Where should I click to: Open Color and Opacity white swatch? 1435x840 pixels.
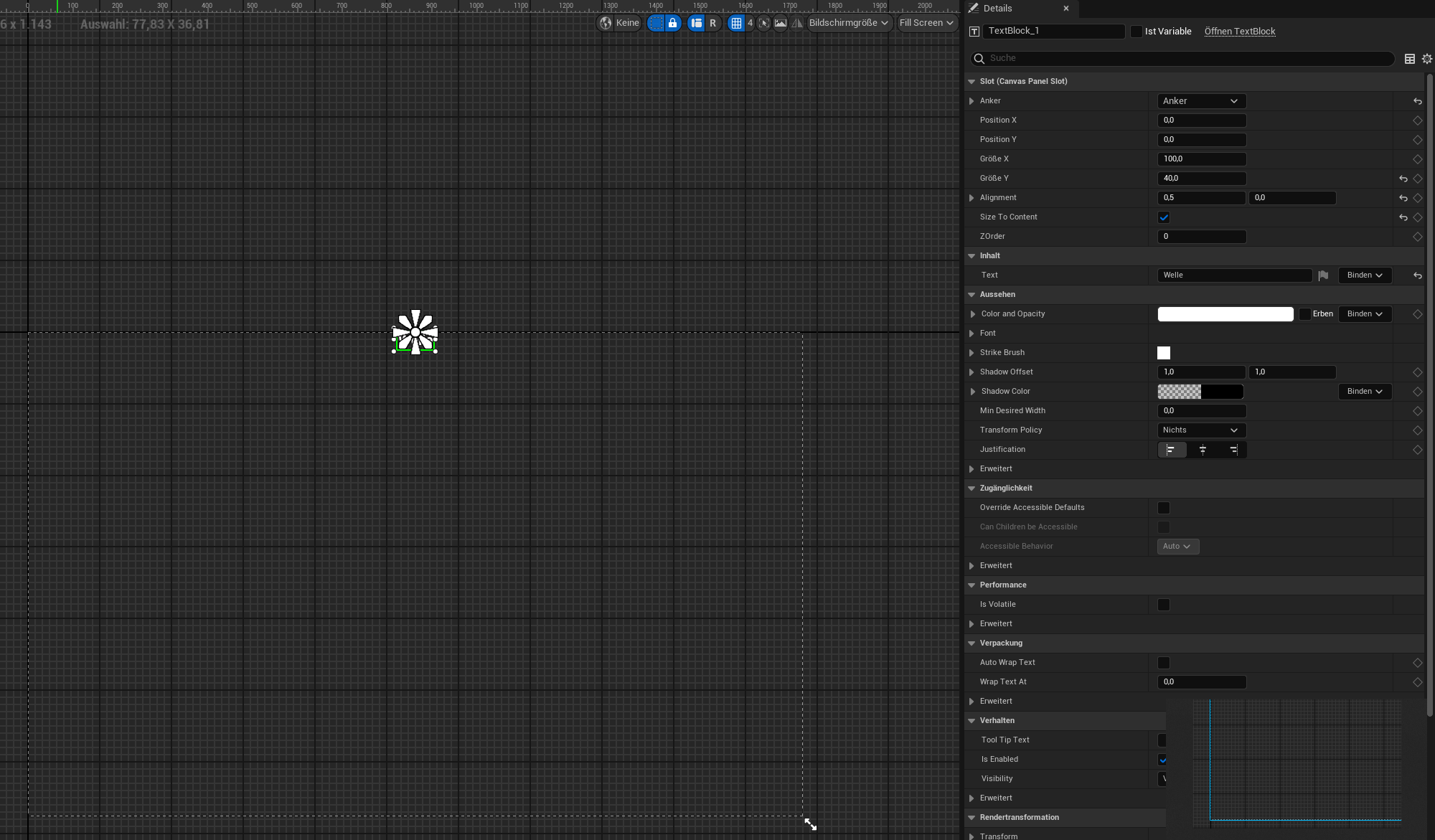1225,314
